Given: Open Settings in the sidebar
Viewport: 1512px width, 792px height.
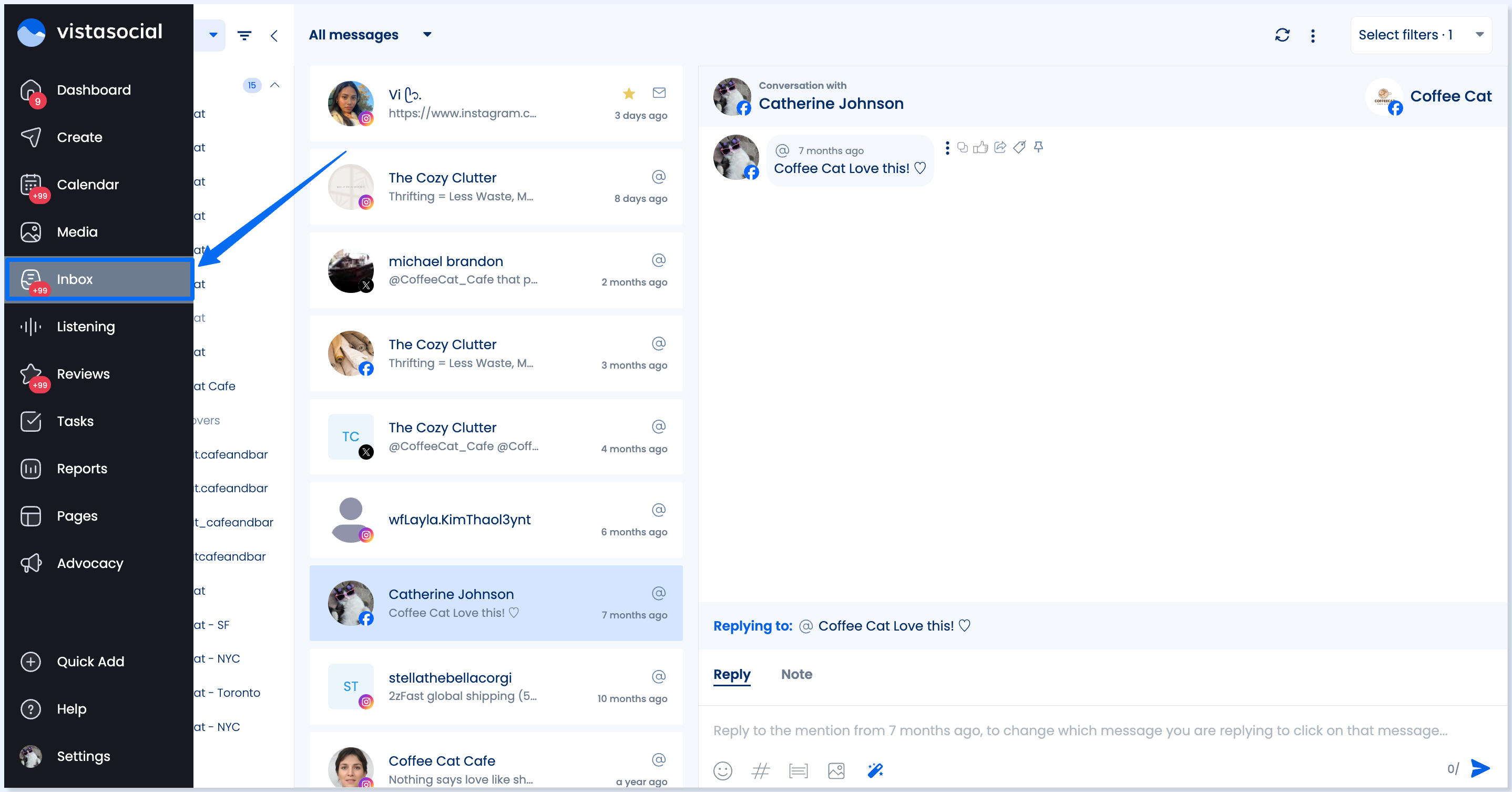Looking at the screenshot, I should tap(98, 756).
